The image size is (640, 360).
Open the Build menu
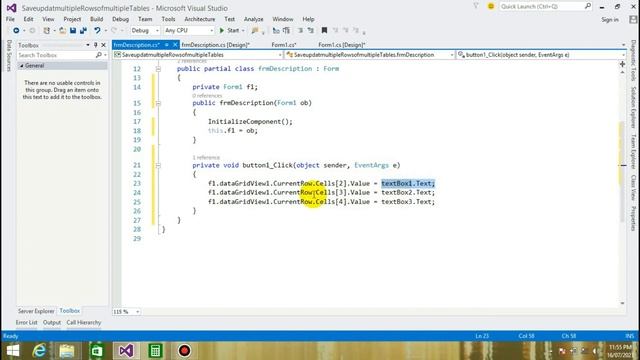pyautogui.click(x=96, y=19)
